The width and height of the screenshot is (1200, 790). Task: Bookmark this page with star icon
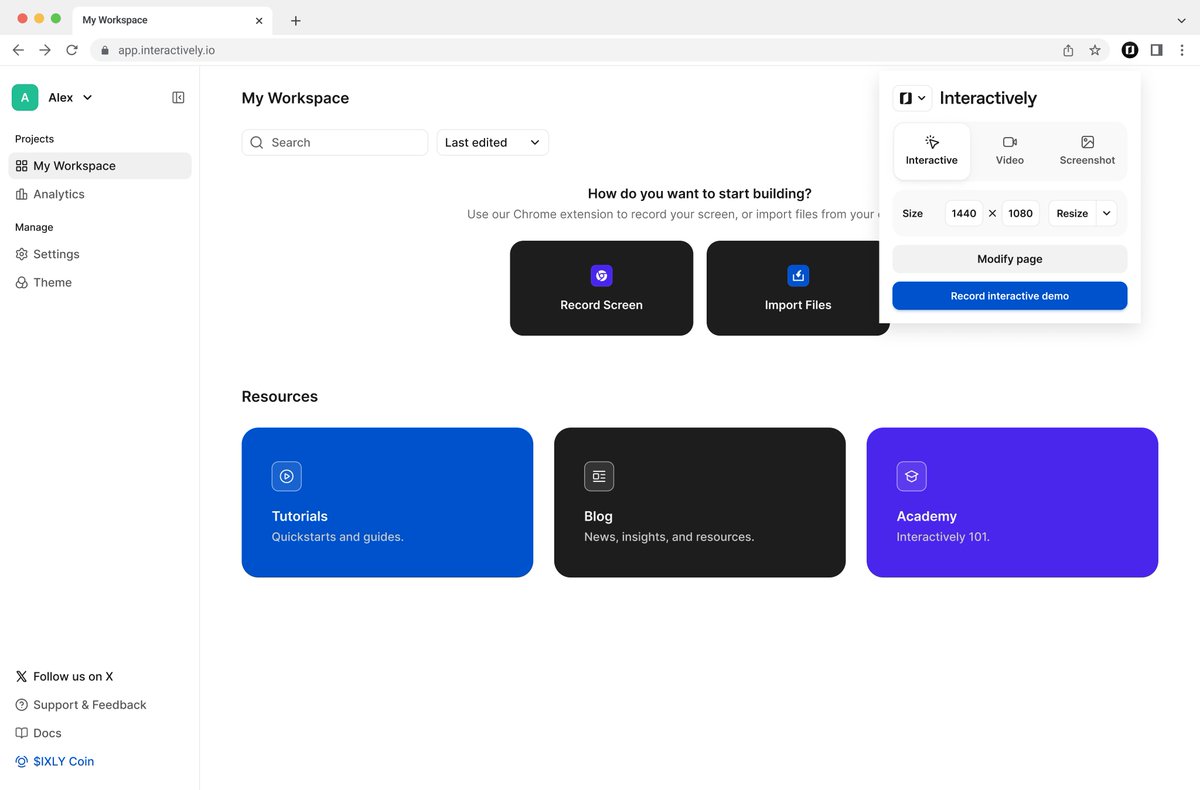(1095, 50)
